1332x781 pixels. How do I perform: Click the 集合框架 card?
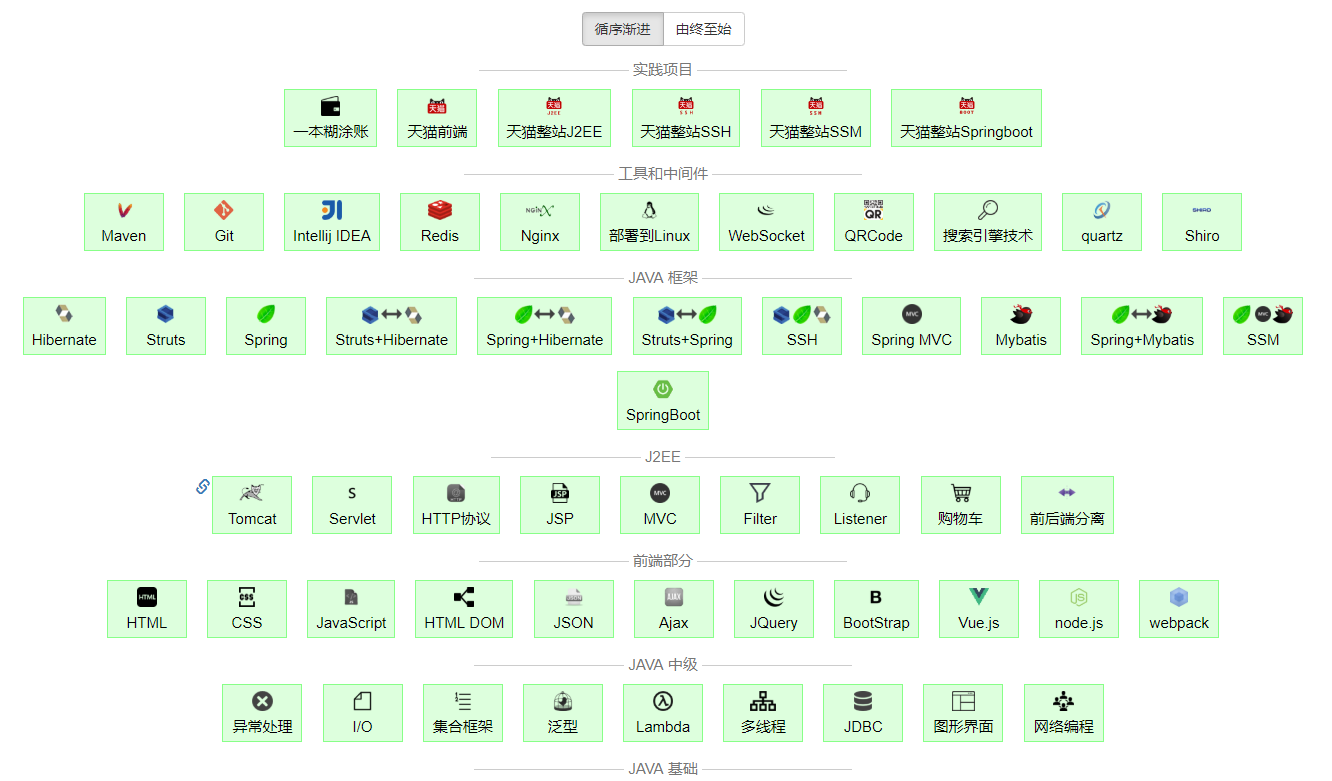(463, 713)
